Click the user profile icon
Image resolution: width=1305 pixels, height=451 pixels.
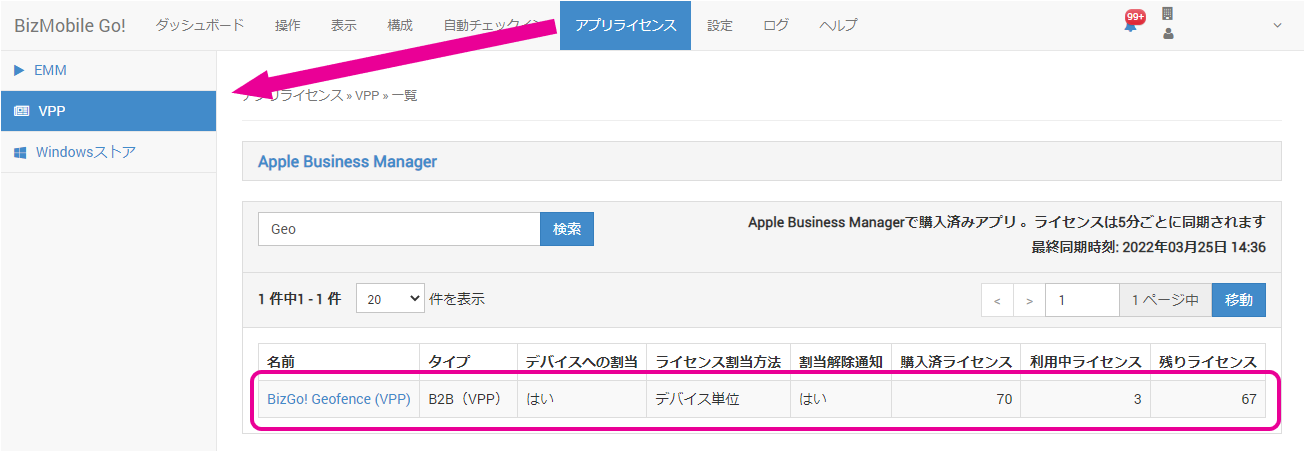1168,34
